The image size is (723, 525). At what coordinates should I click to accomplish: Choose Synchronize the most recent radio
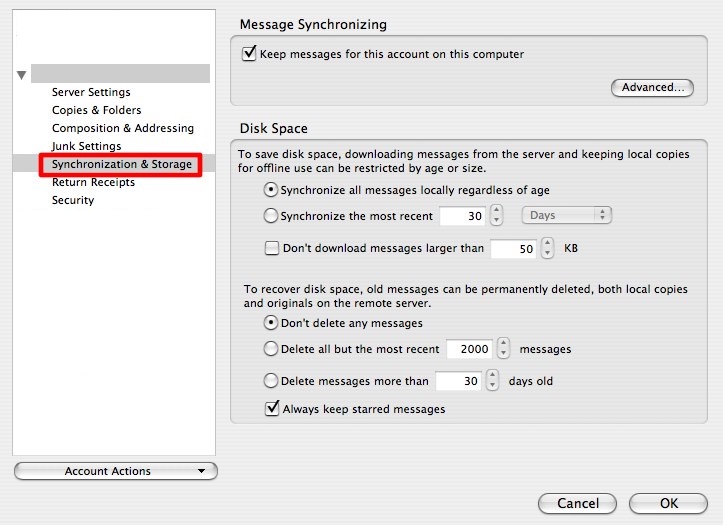[x=270, y=216]
